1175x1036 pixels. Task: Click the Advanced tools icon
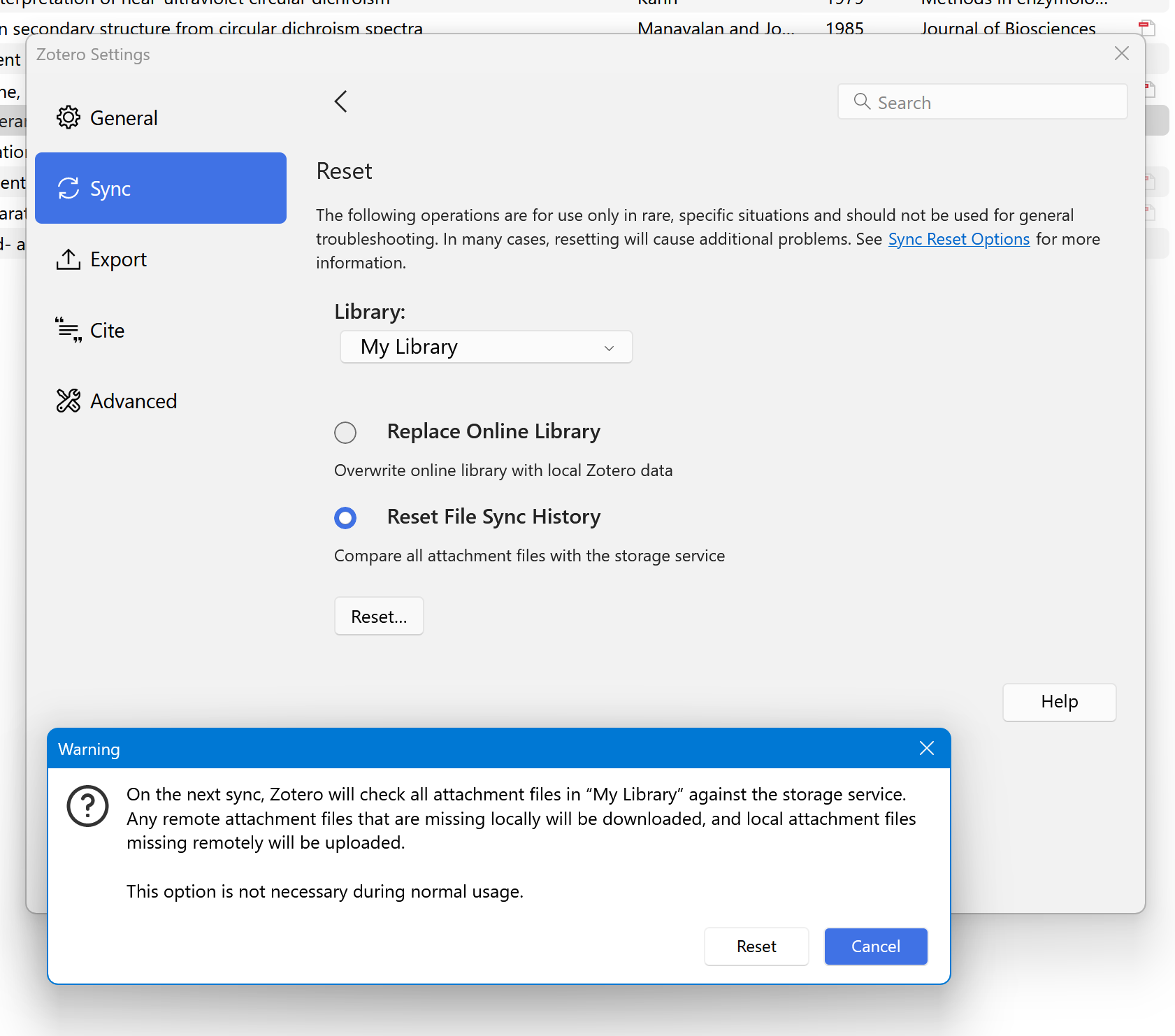tap(69, 401)
